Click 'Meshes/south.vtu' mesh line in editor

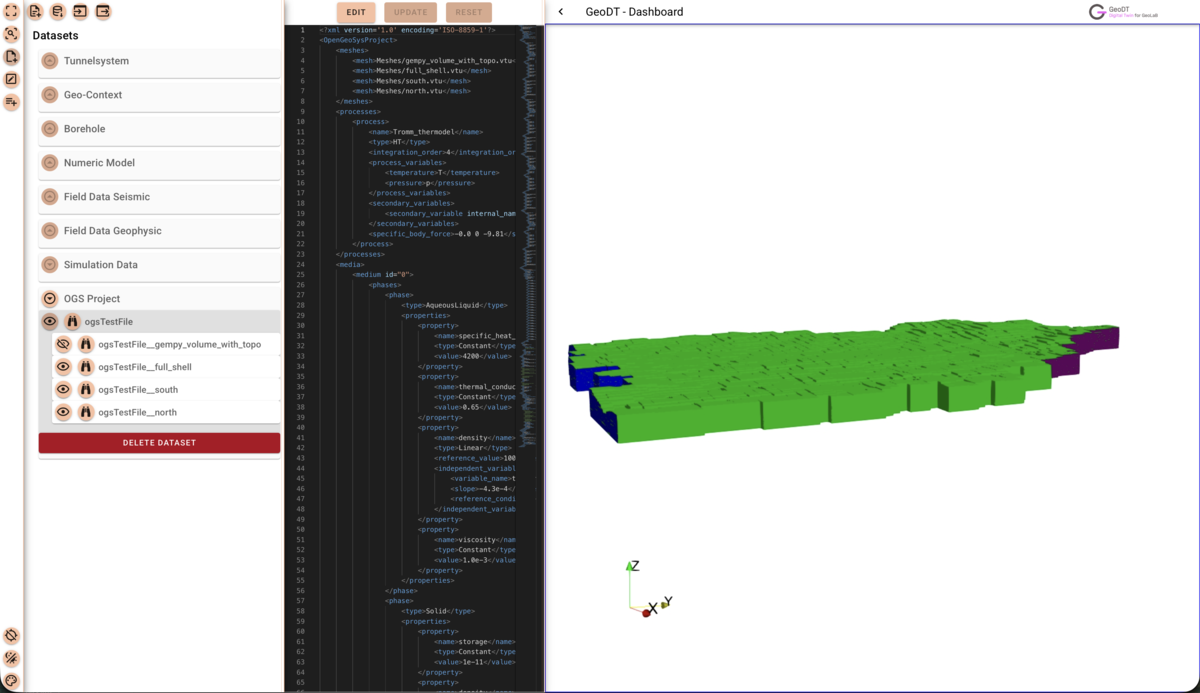click(411, 81)
